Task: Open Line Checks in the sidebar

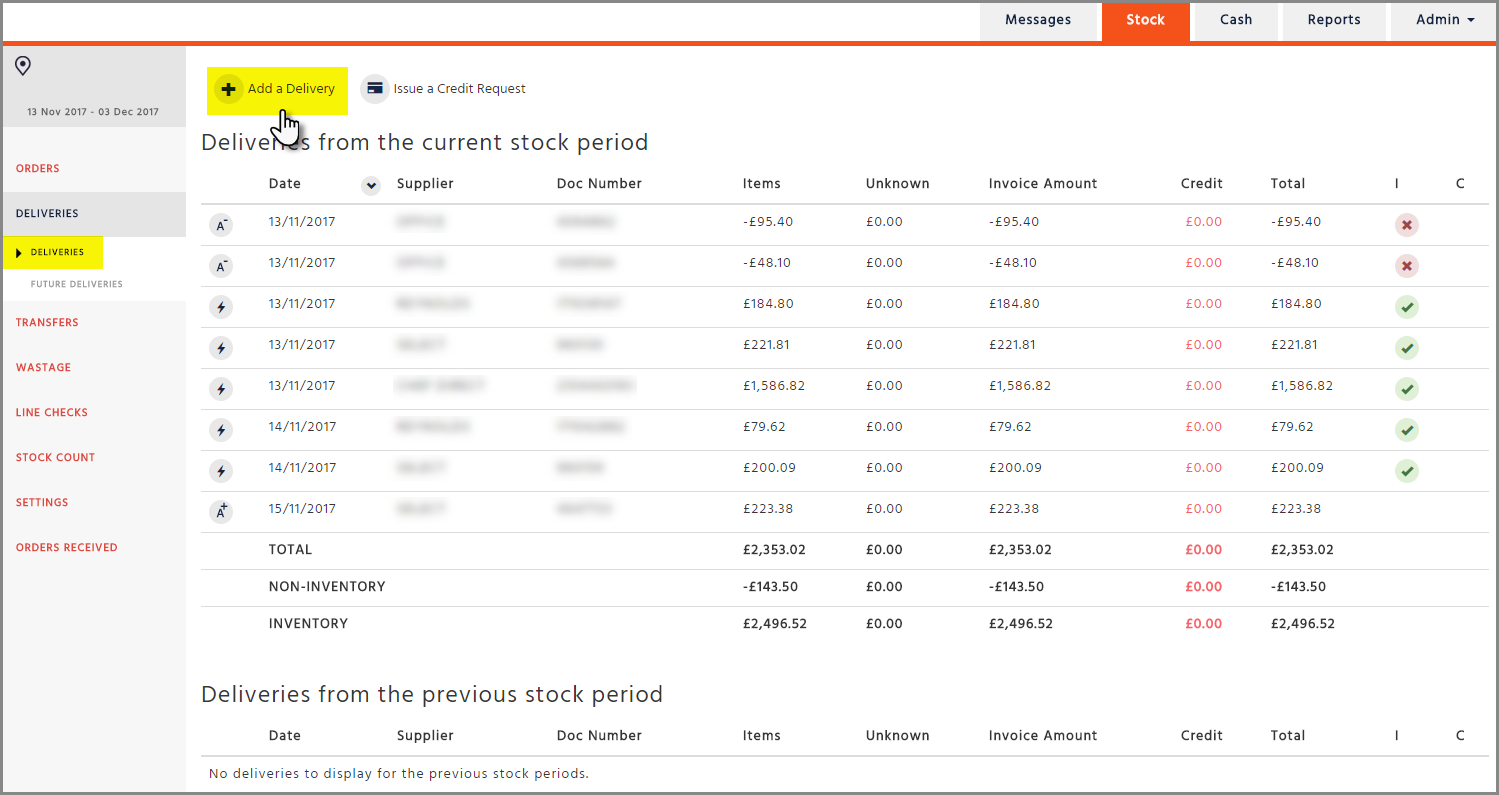Action: click(52, 412)
